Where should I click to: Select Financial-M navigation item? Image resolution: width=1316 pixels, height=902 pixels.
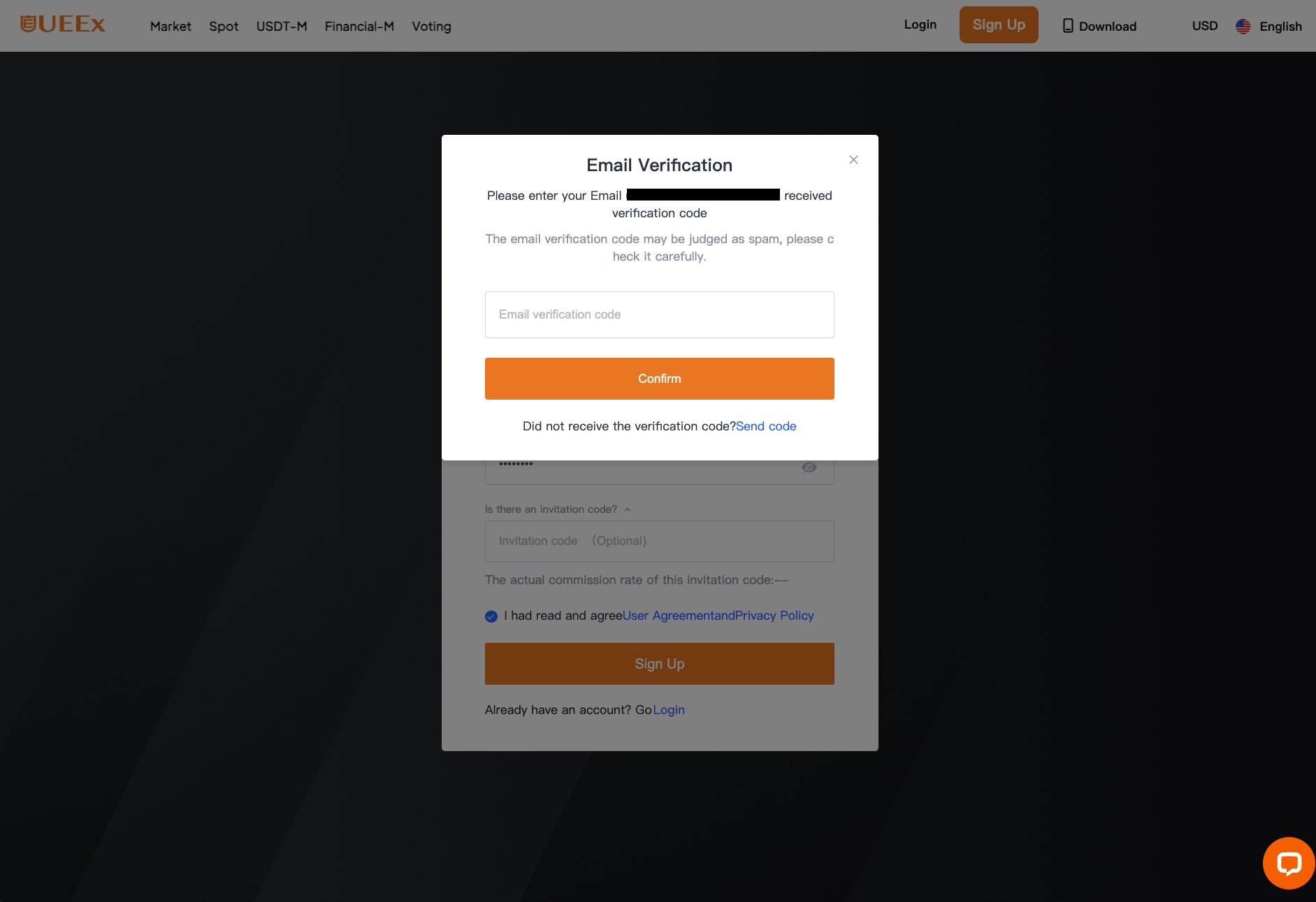click(359, 27)
